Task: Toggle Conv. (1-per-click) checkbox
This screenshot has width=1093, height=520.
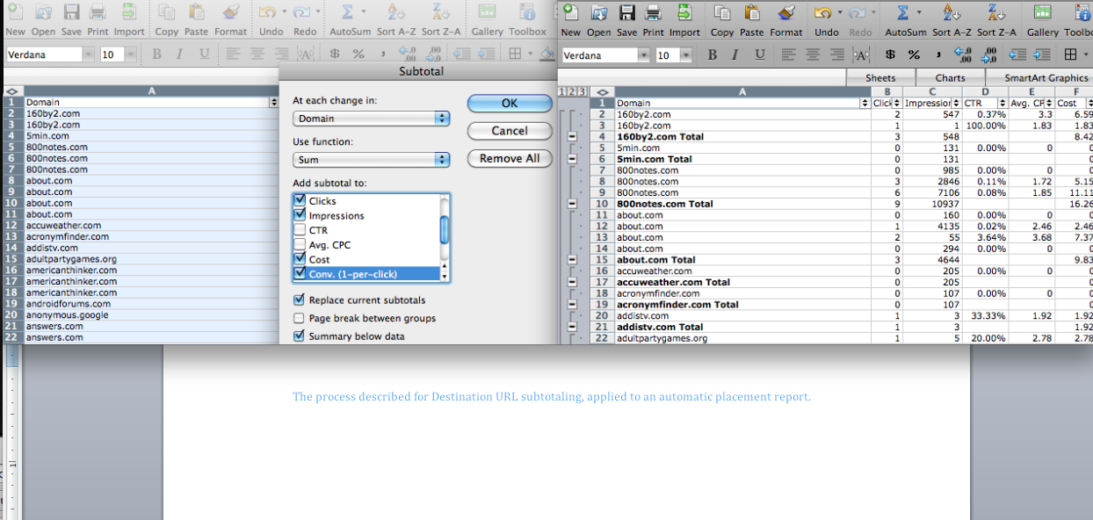Action: [300, 273]
